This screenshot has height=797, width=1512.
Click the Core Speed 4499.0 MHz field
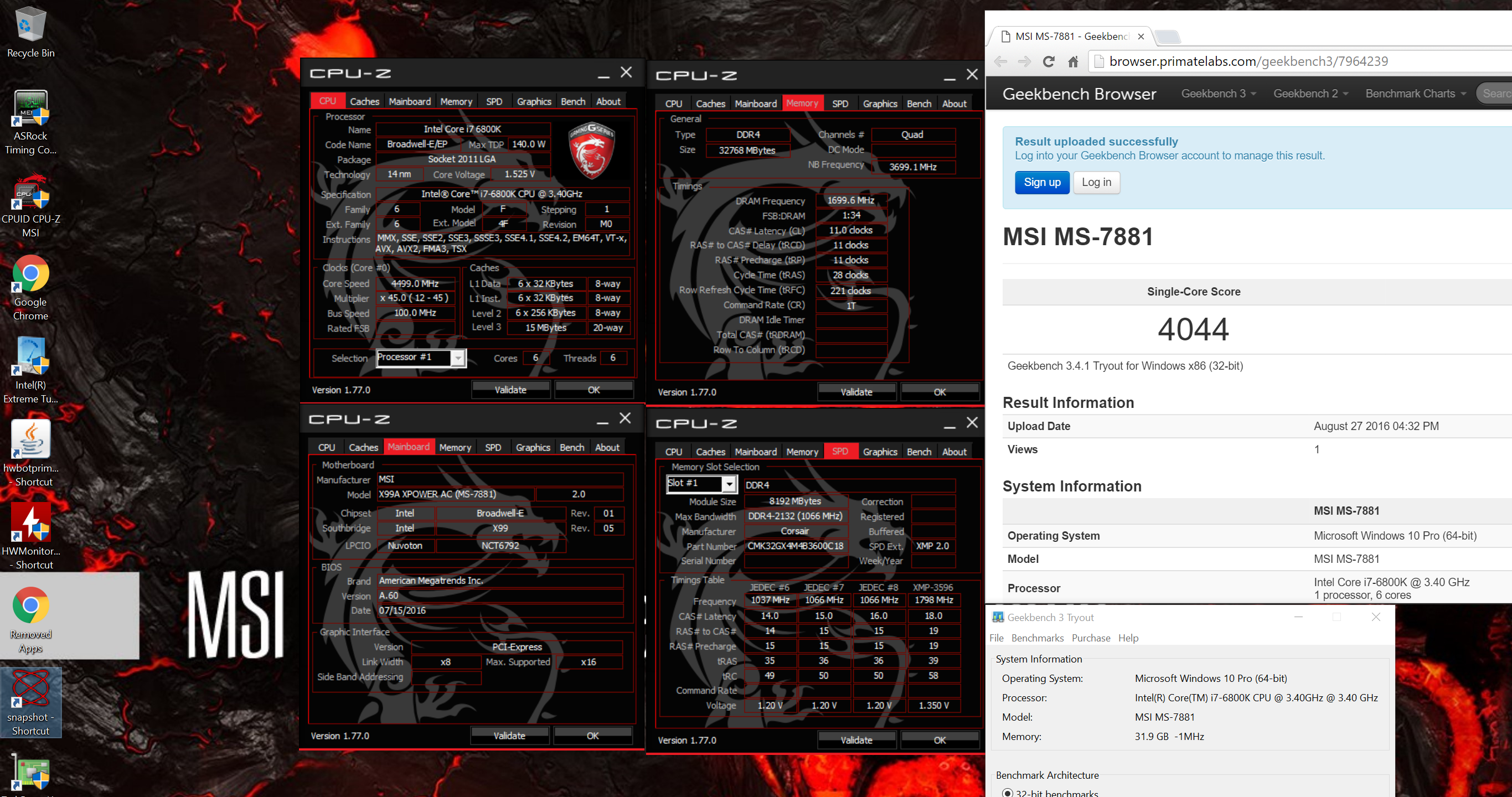click(x=415, y=283)
